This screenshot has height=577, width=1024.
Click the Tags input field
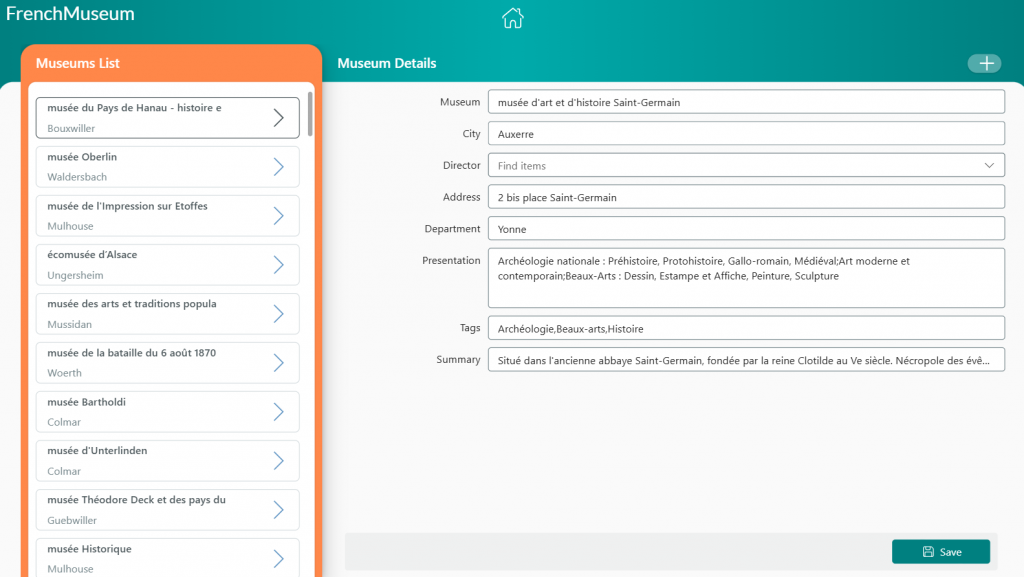coord(745,328)
